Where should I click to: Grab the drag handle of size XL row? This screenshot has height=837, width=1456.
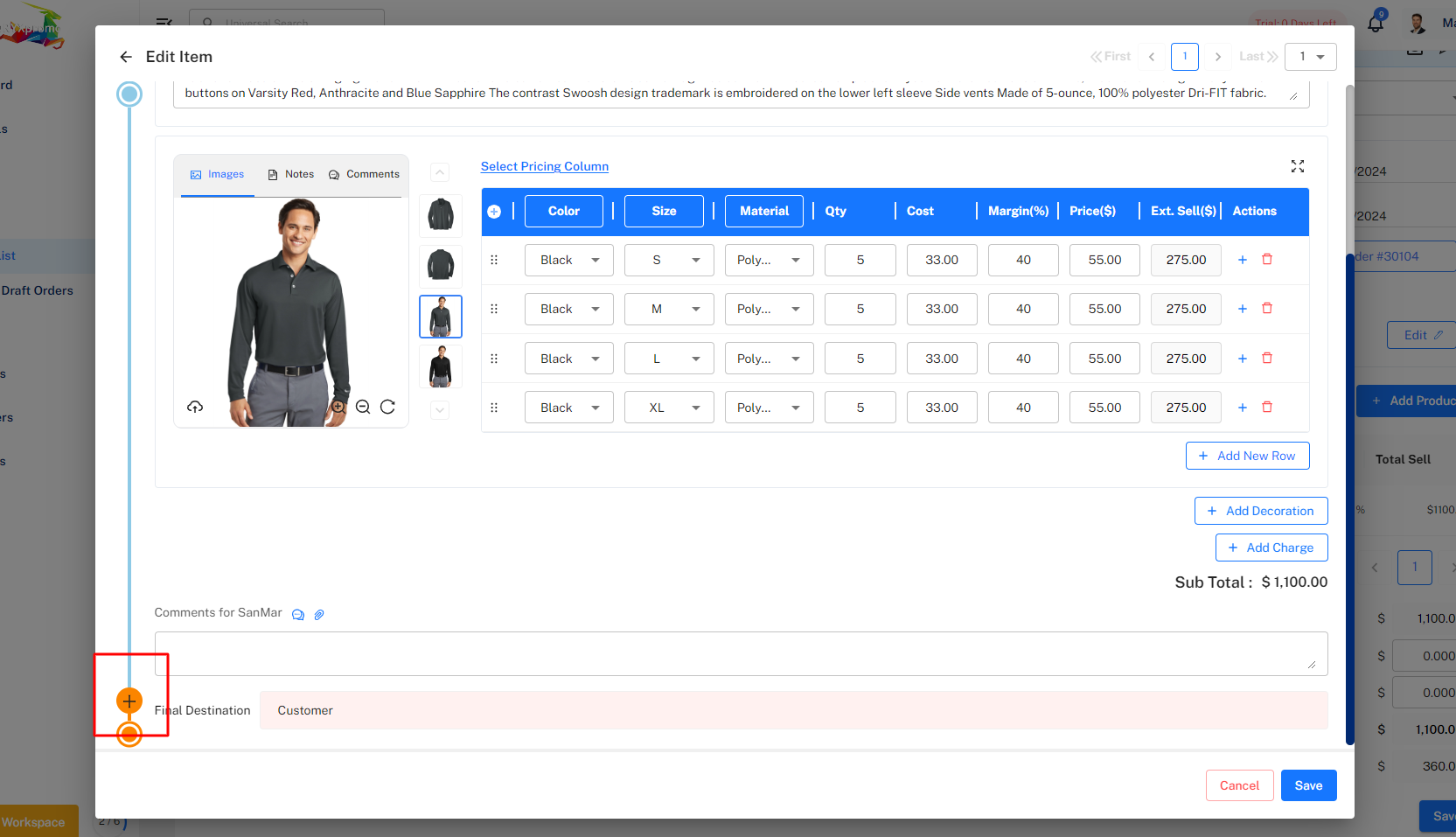[494, 408]
